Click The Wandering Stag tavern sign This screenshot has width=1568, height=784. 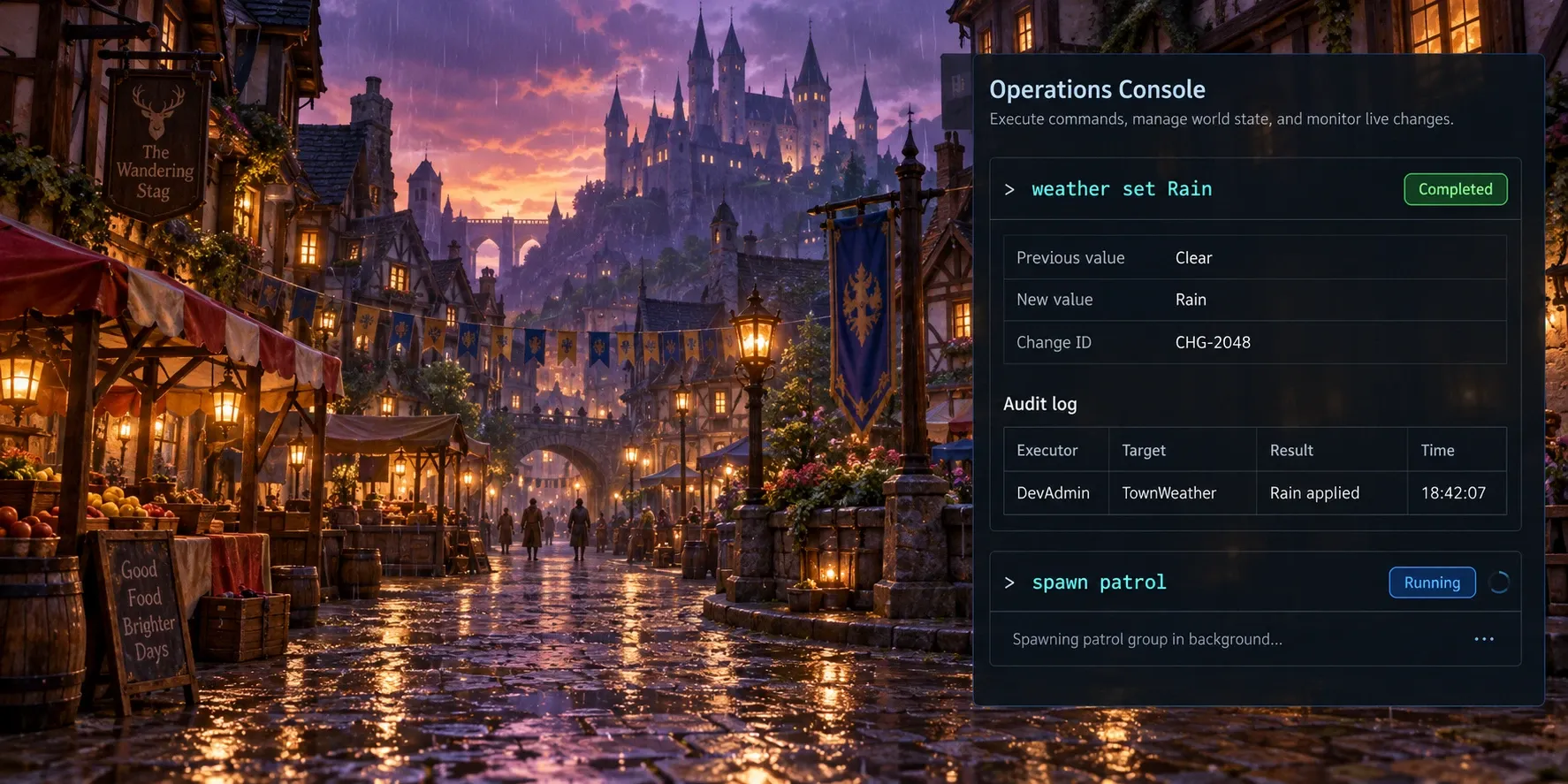click(156, 146)
